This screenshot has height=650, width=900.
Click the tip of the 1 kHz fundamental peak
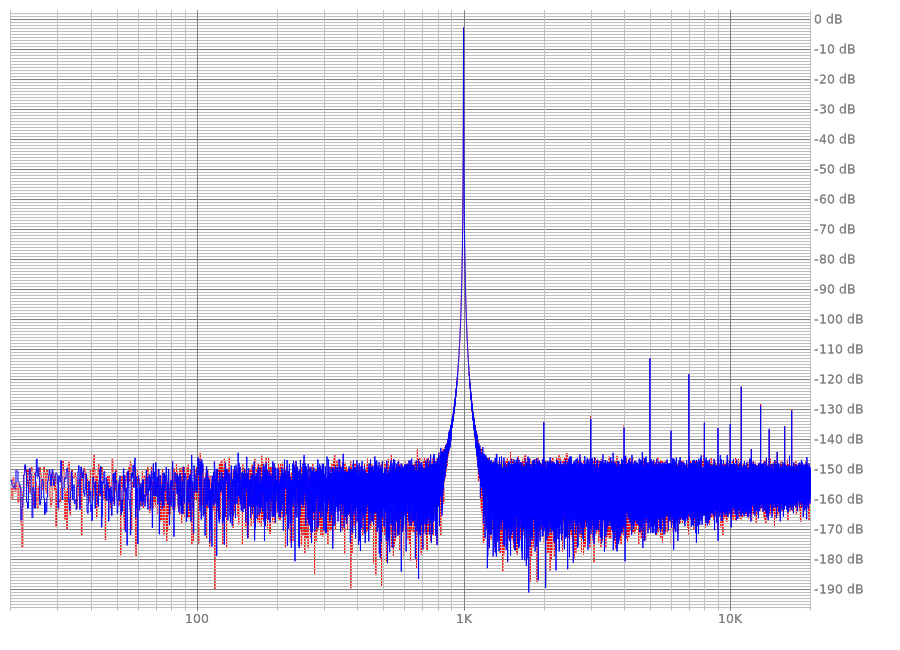[x=464, y=28]
